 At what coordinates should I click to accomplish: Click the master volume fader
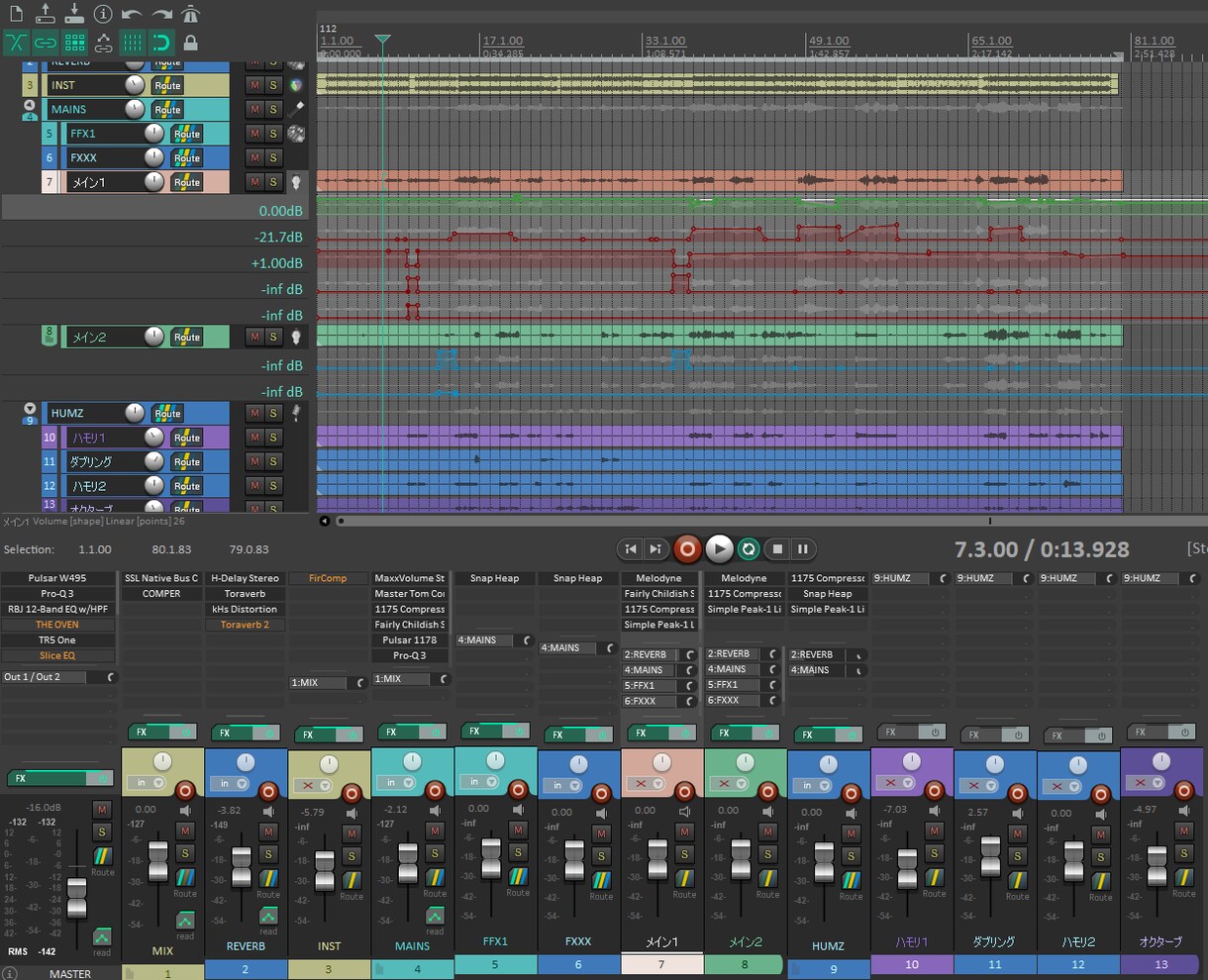click(75, 896)
